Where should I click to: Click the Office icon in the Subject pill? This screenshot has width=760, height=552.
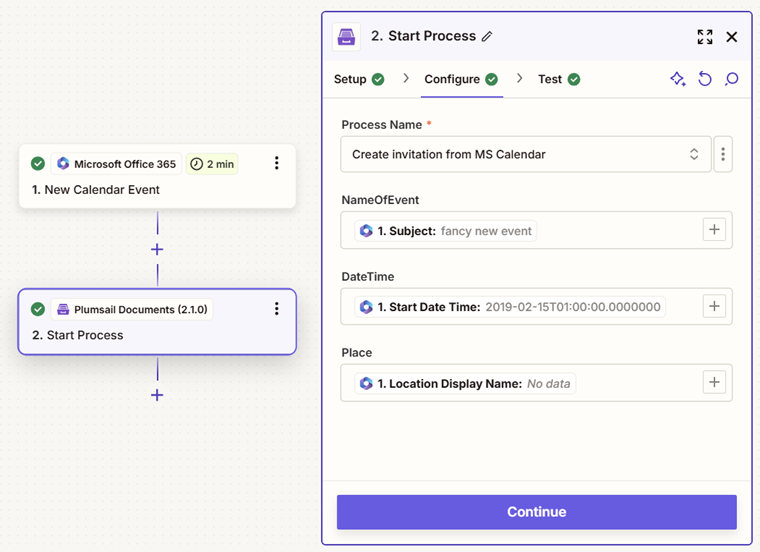[366, 231]
